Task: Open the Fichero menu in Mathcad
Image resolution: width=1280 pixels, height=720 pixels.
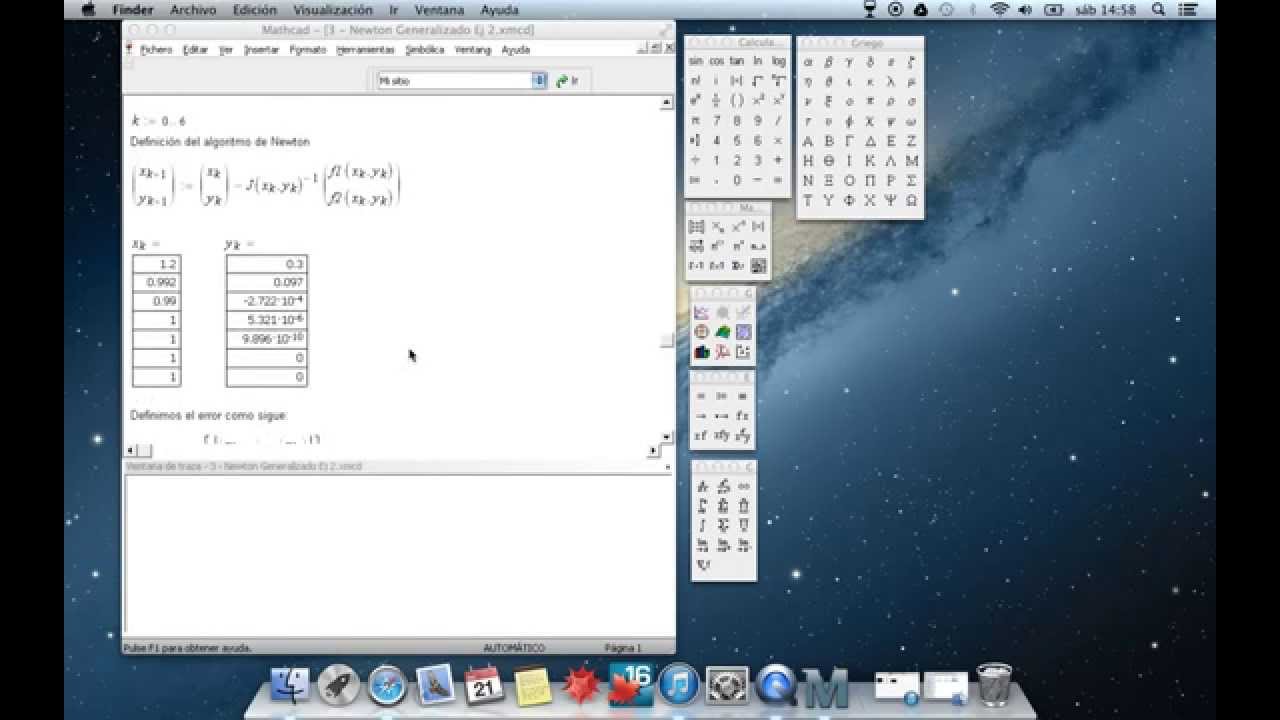Action: (156, 49)
